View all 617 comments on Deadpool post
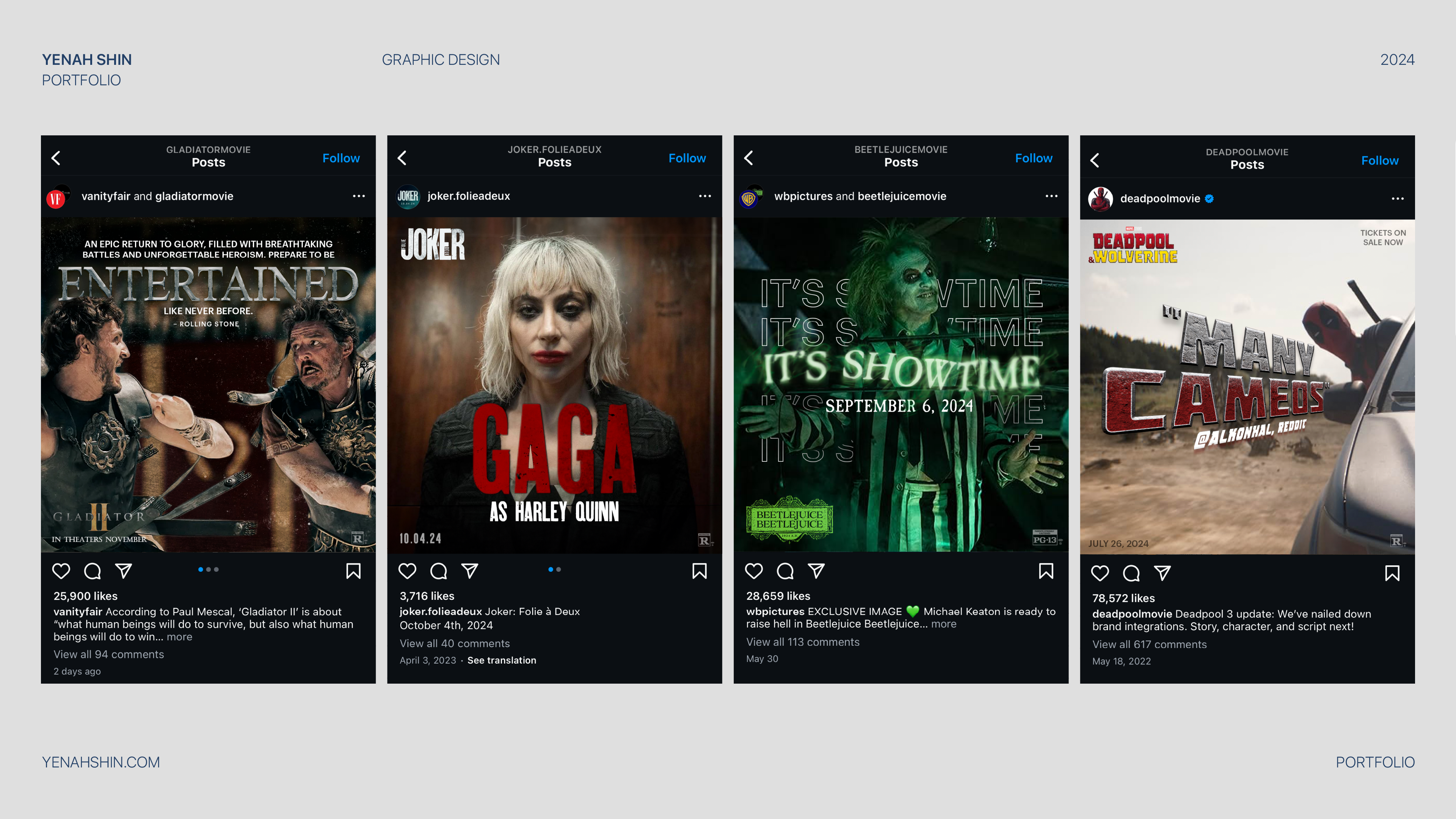This screenshot has width=1456, height=819. click(x=1149, y=644)
